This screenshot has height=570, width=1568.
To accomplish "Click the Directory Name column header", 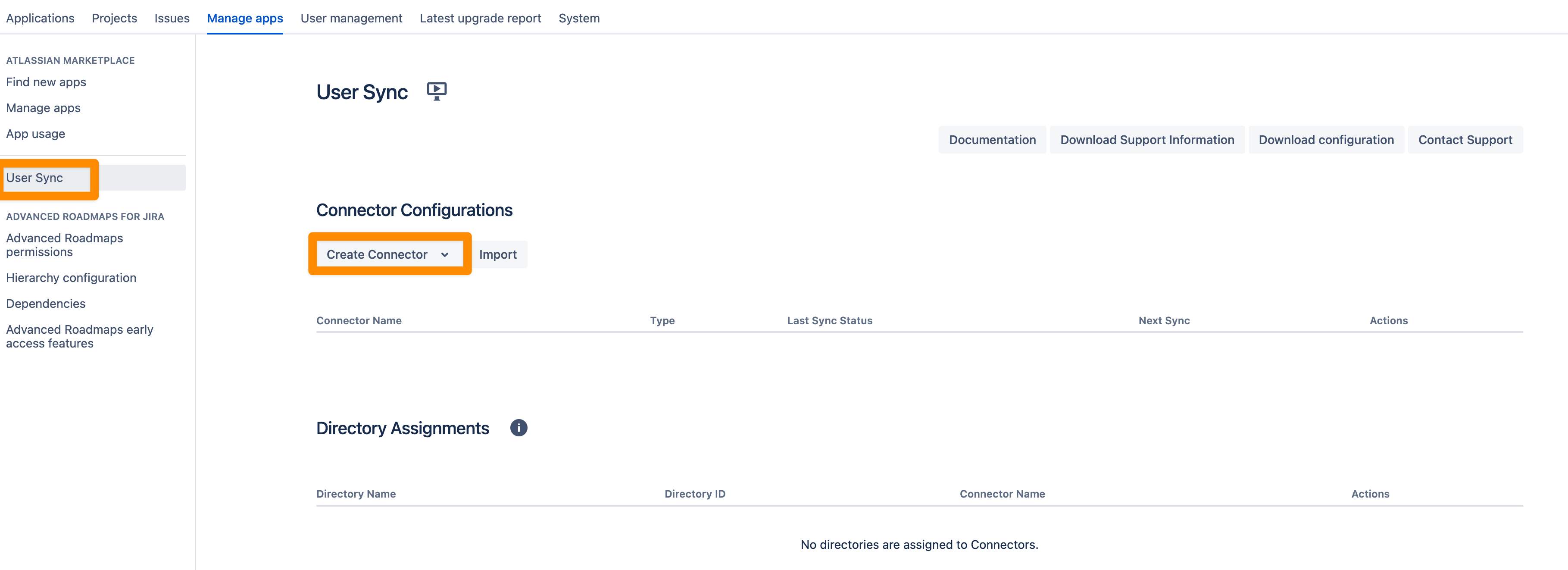I will pyautogui.click(x=356, y=494).
